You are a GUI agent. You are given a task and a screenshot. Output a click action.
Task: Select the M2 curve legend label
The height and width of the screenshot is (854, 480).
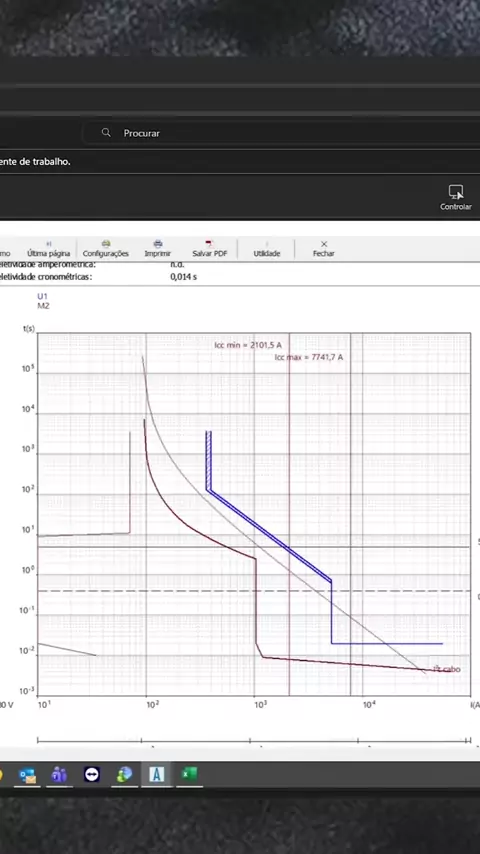[x=43, y=306]
